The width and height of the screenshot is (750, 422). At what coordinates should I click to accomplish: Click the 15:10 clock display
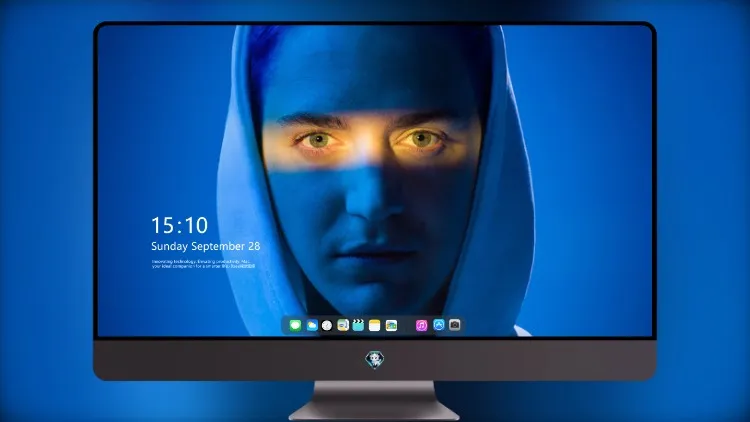click(179, 225)
